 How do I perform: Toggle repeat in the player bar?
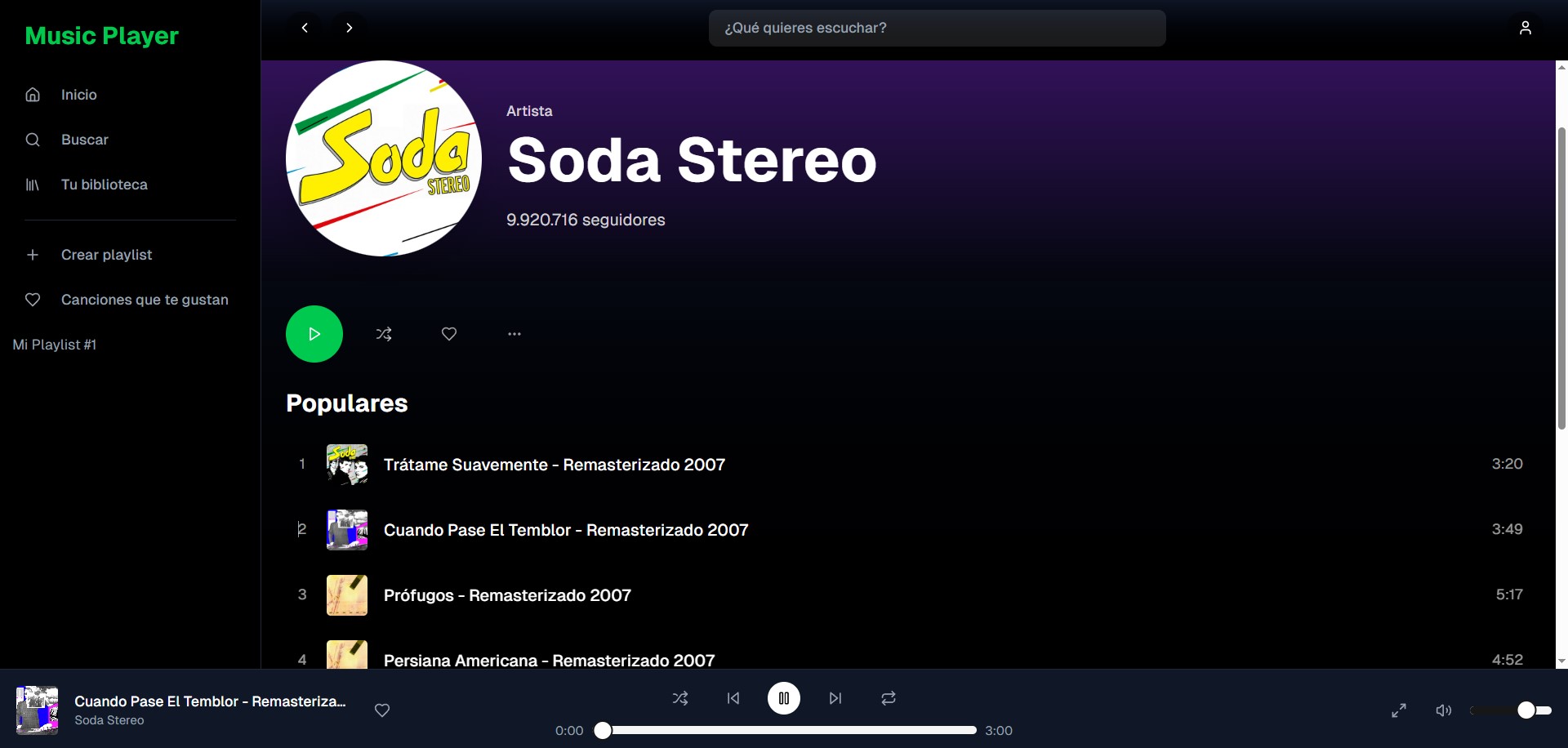889,698
